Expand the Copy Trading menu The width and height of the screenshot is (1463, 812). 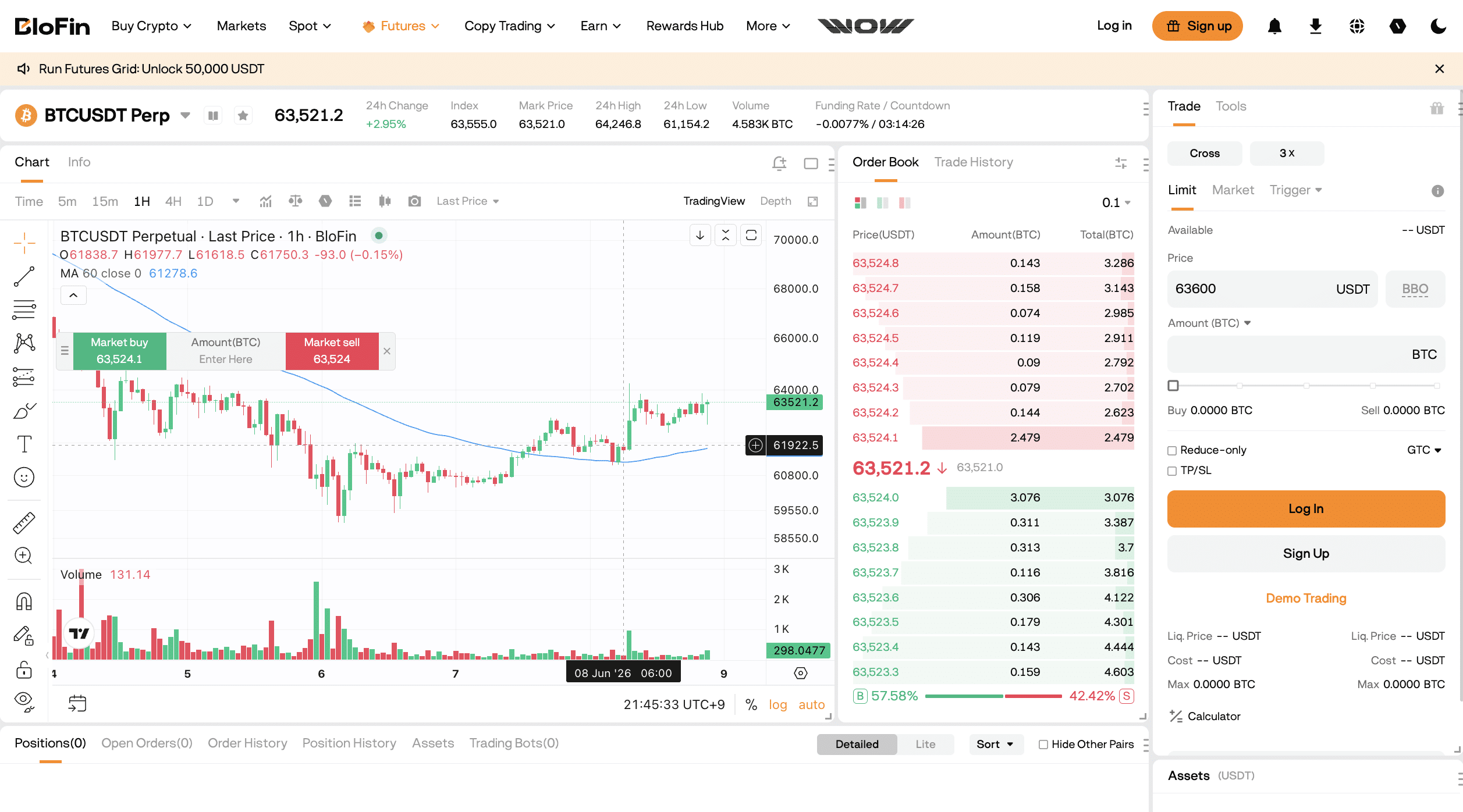(x=510, y=26)
